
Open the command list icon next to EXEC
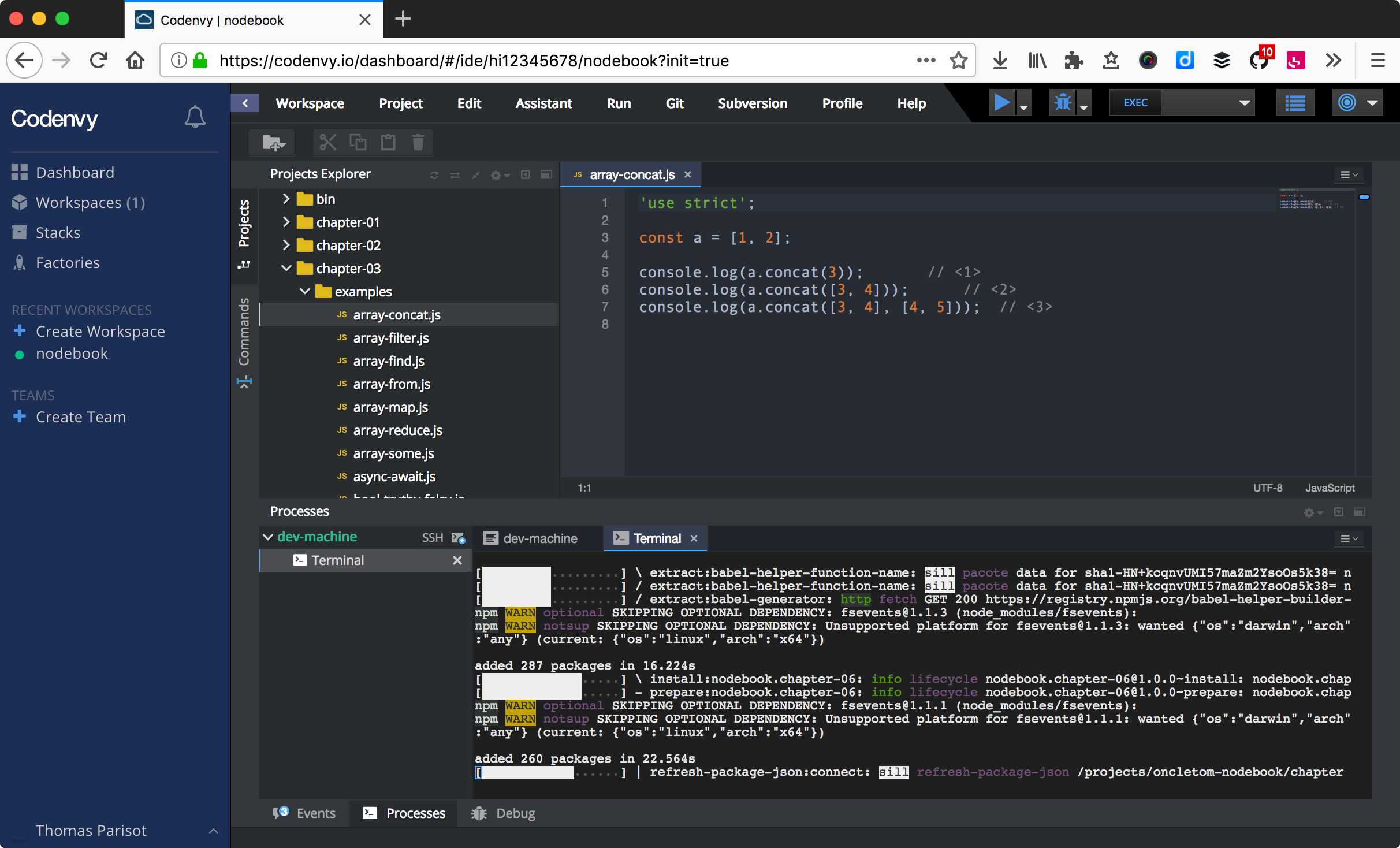pos(1295,102)
